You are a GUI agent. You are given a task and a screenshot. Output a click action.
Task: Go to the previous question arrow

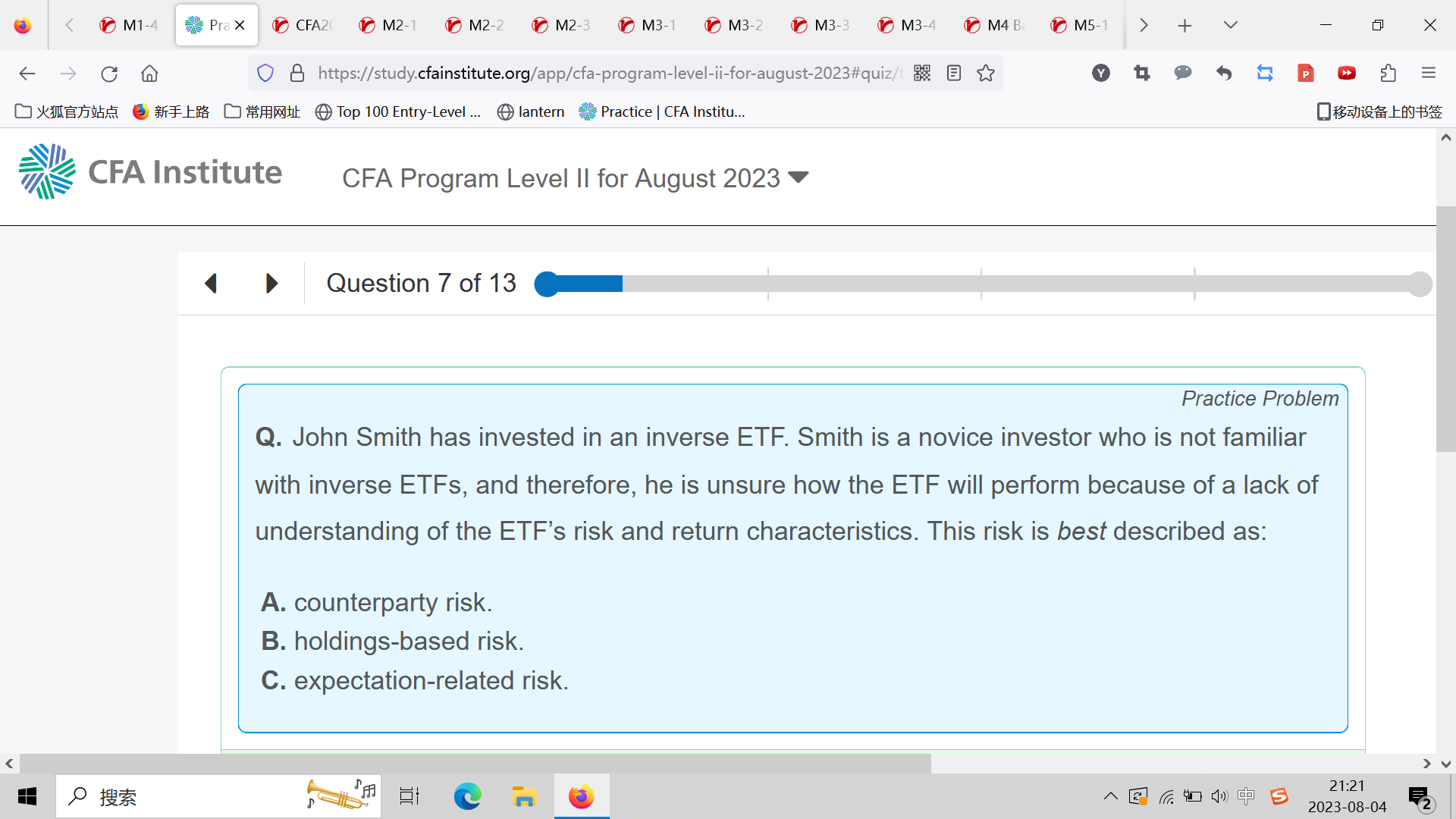click(x=211, y=284)
